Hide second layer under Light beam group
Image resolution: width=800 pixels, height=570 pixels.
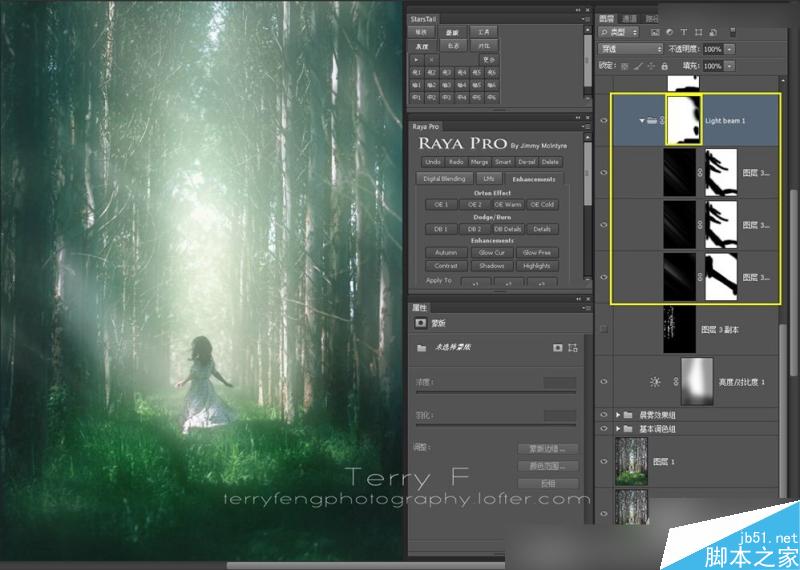604,225
